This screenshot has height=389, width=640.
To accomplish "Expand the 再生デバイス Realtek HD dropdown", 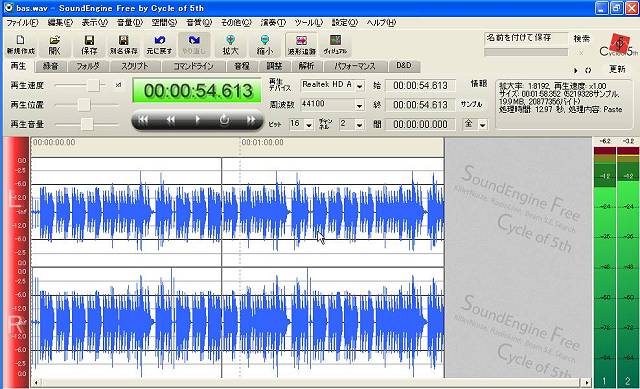I will coord(359,86).
